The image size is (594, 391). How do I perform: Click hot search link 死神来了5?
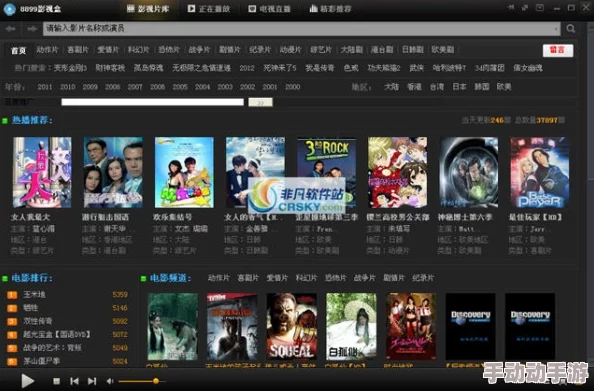[x=280, y=68]
